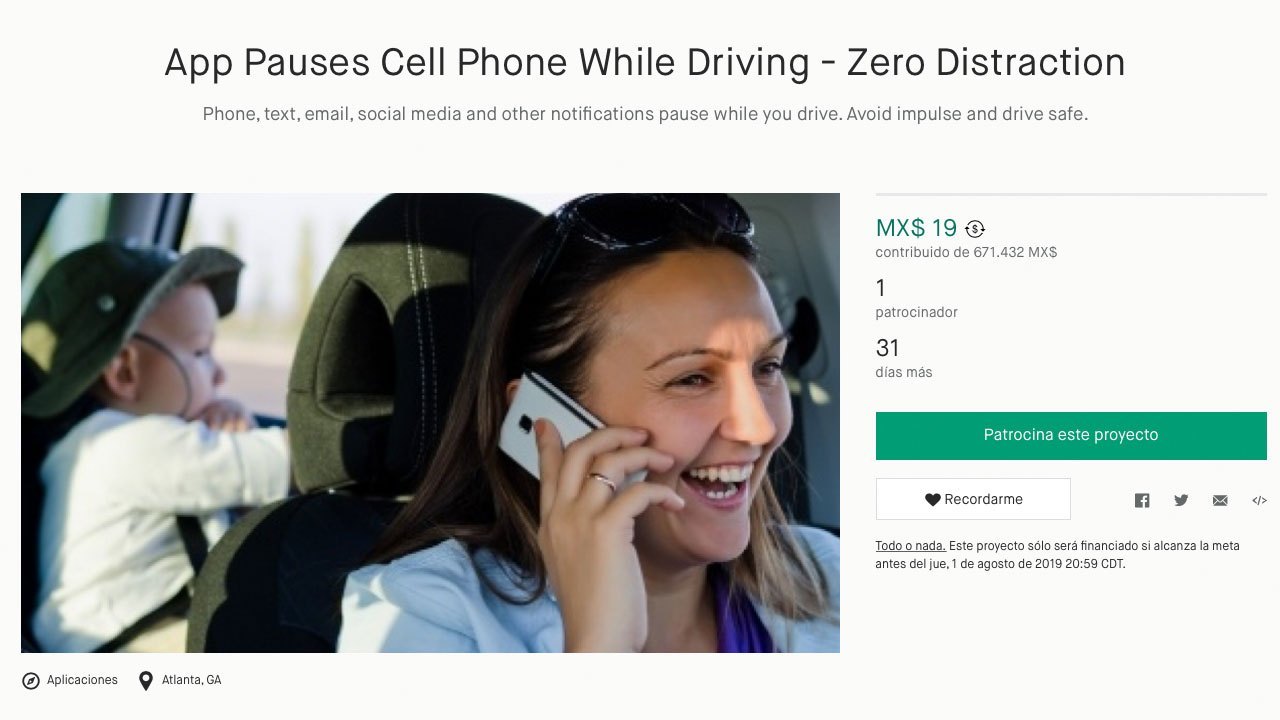The width and height of the screenshot is (1280, 720).
Task: Open the Aplicaciones category link
Action: coord(83,680)
